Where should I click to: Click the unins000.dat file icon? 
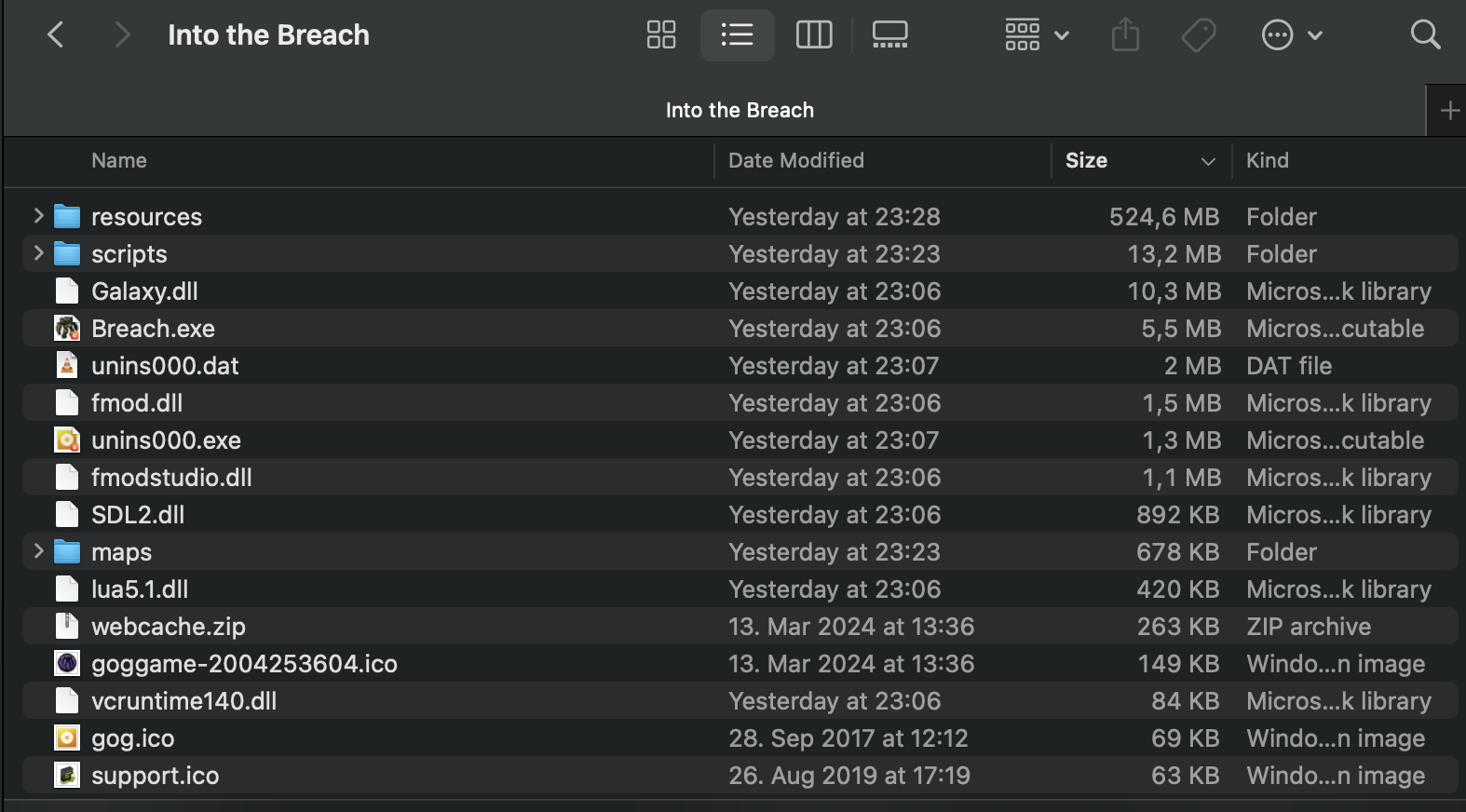click(x=67, y=365)
